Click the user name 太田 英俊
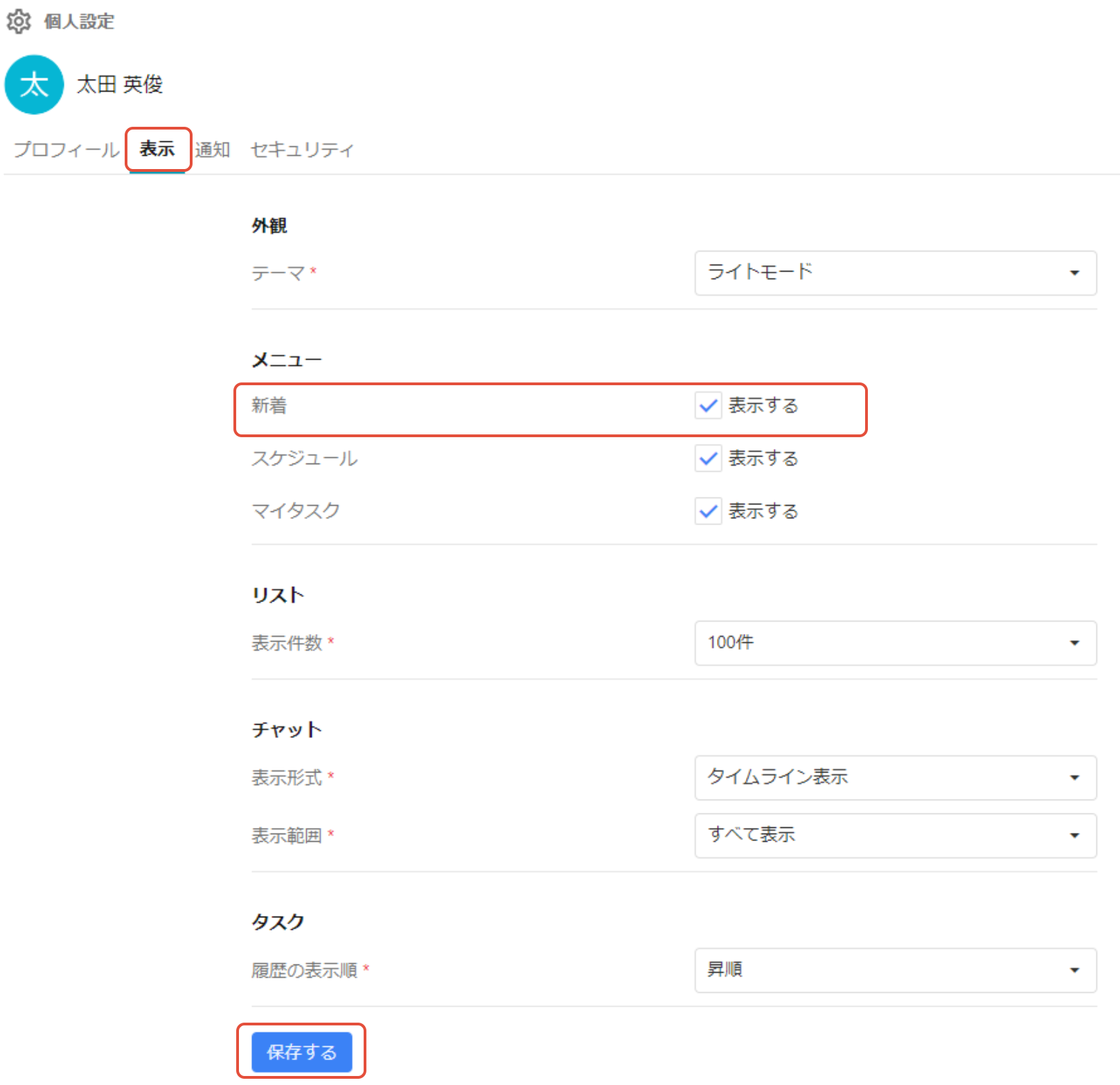The width and height of the screenshot is (1120, 1085). 120,85
